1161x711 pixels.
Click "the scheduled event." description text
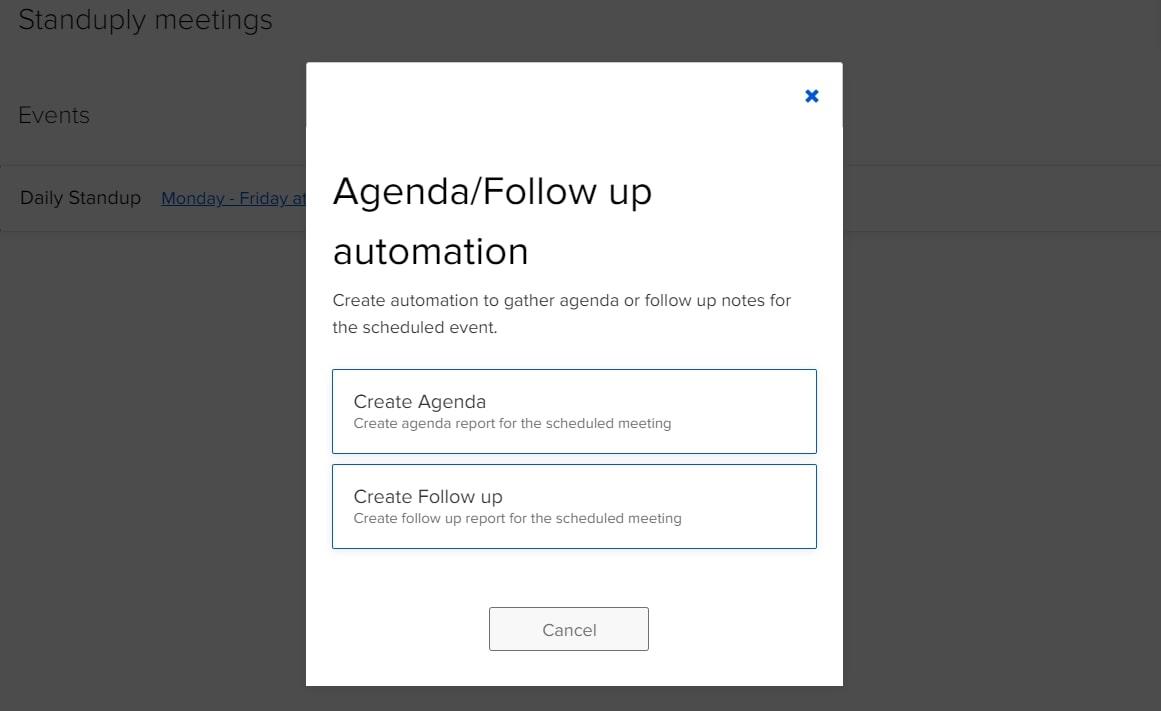tap(414, 327)
